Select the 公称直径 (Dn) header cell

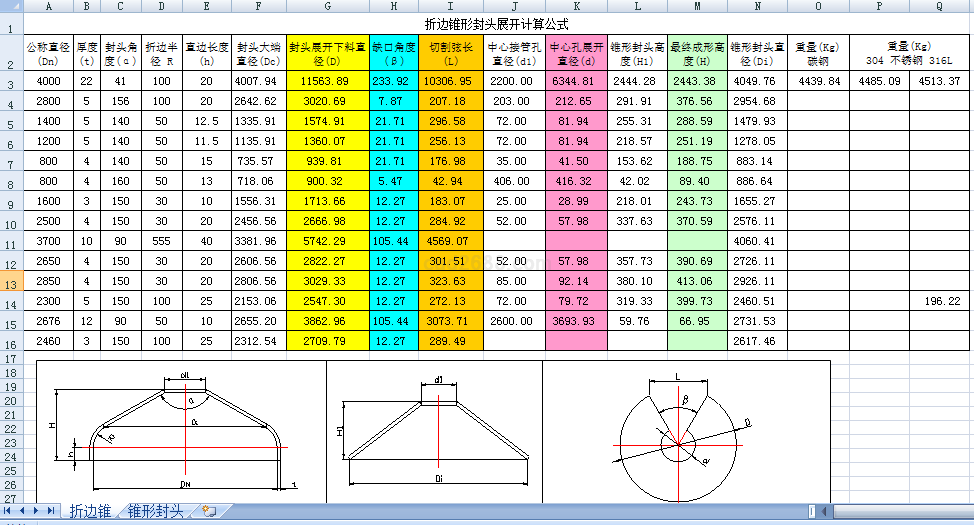48,53
